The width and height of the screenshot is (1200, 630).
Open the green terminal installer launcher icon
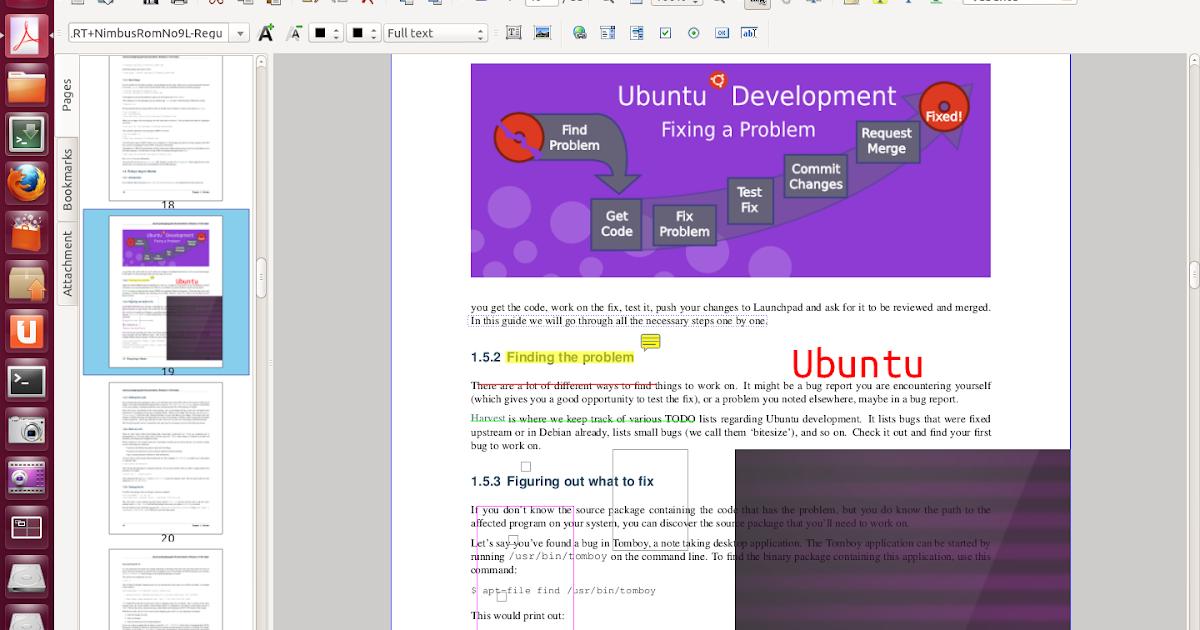(28, 135)
